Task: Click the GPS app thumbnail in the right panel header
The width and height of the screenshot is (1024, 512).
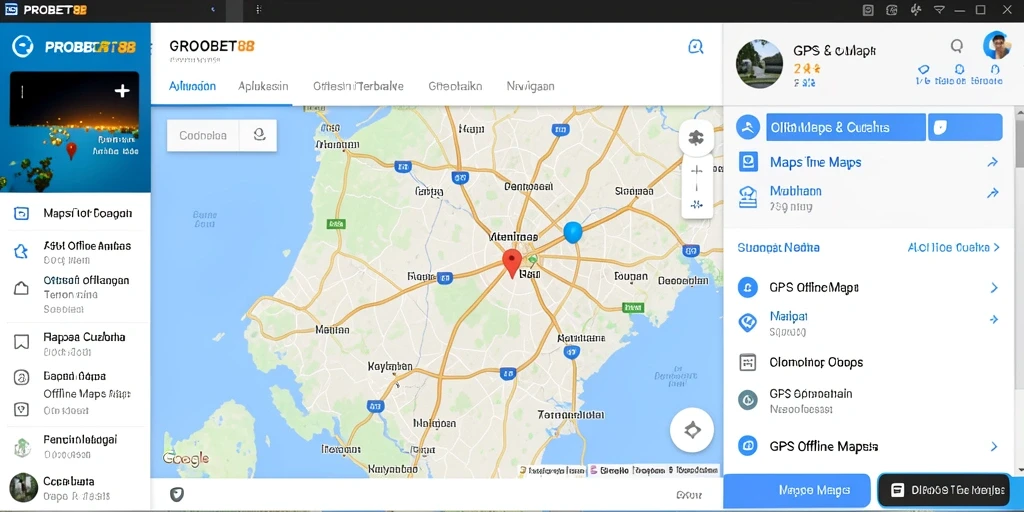Action: (x=760, y=64)
